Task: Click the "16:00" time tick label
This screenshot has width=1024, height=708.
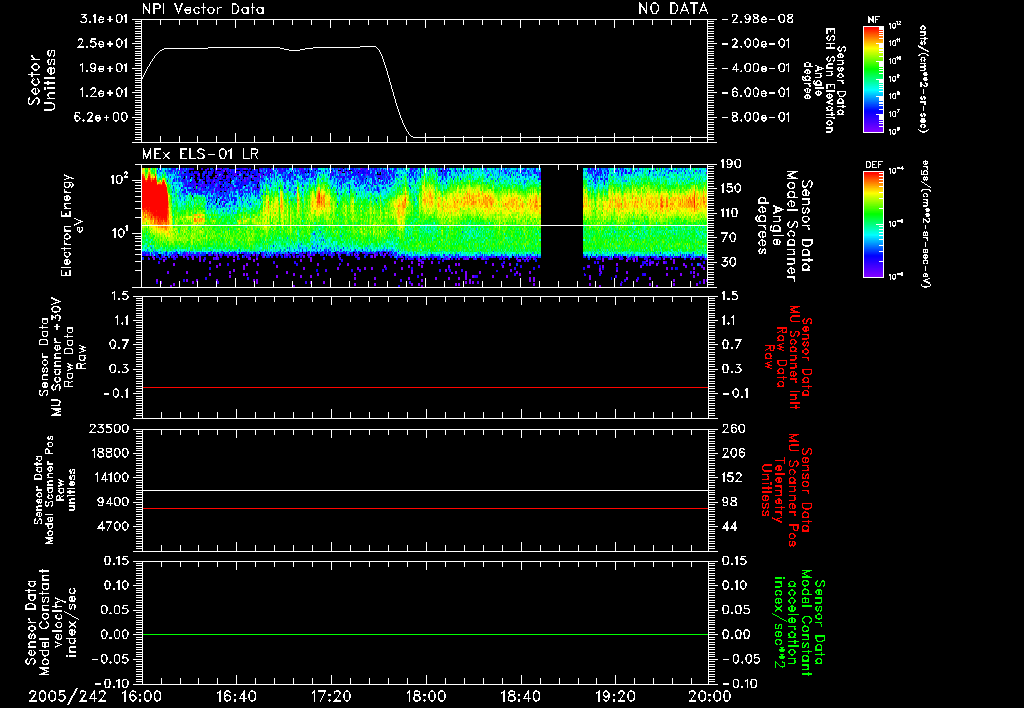Action: (x=142, y=696)
